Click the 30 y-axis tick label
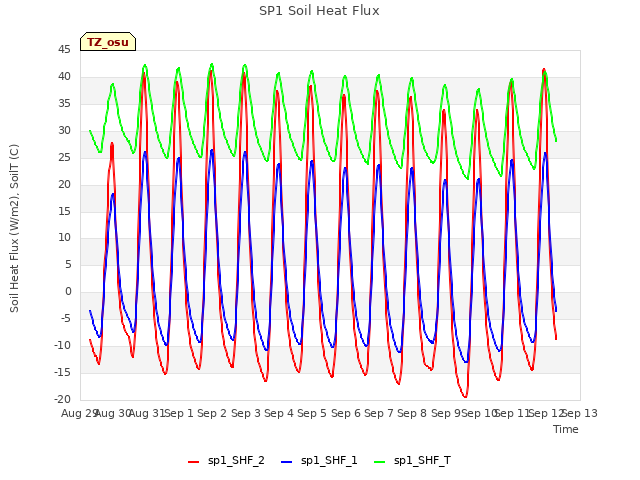This screenshot has width=640, height=480. (x=64, y=131)
